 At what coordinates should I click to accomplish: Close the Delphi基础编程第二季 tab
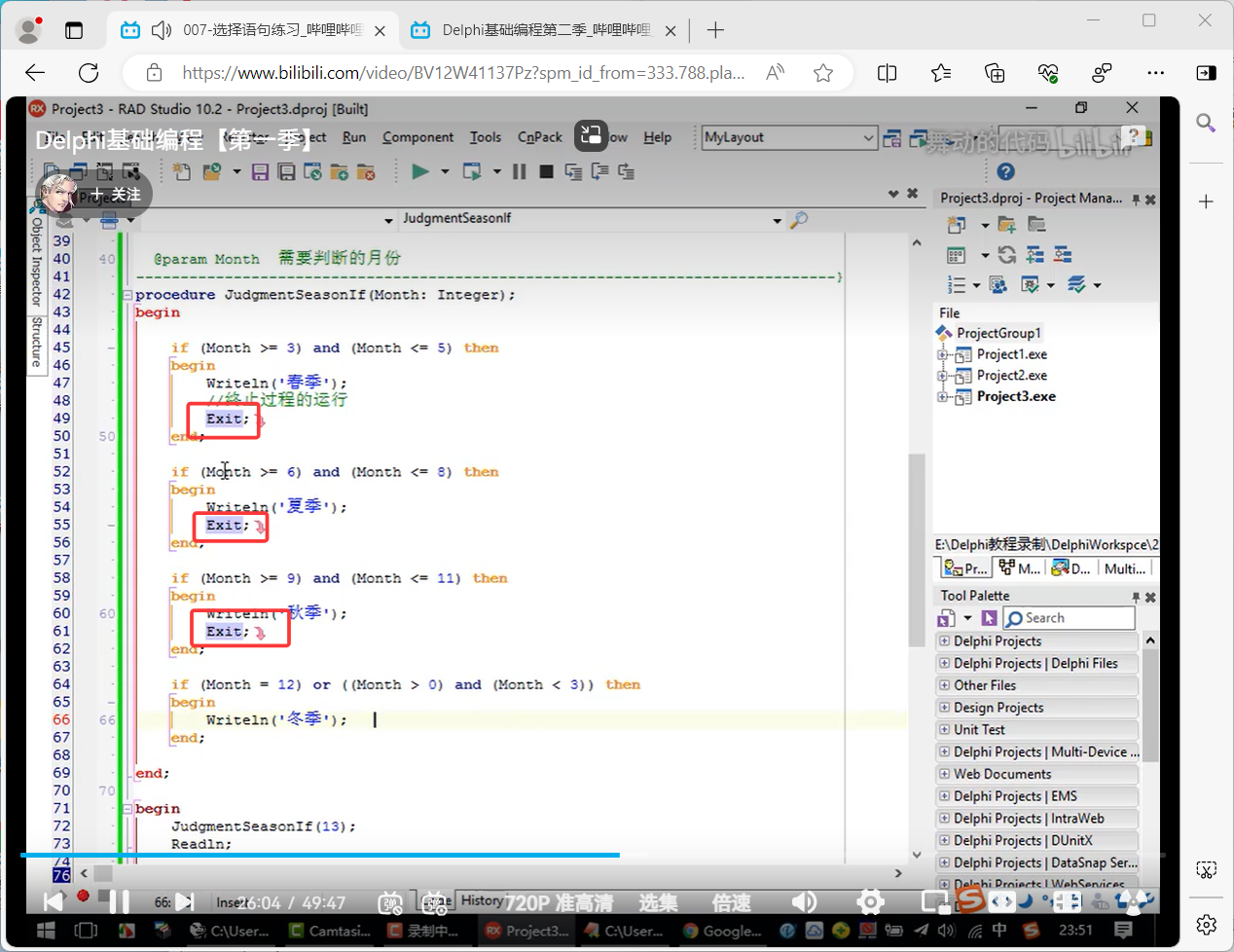(x=671, y=30)
